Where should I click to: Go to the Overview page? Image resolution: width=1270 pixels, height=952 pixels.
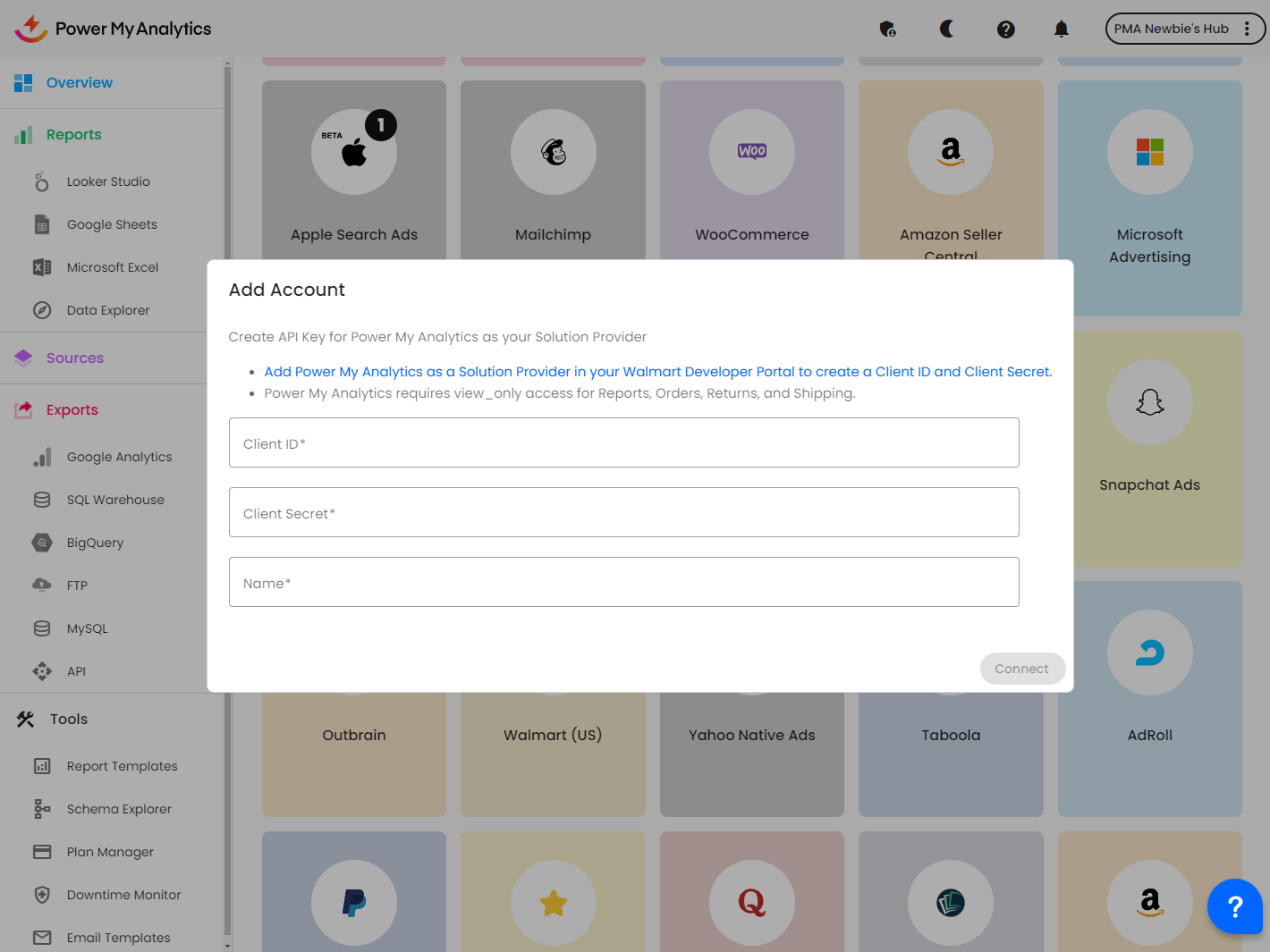[79, 83]
